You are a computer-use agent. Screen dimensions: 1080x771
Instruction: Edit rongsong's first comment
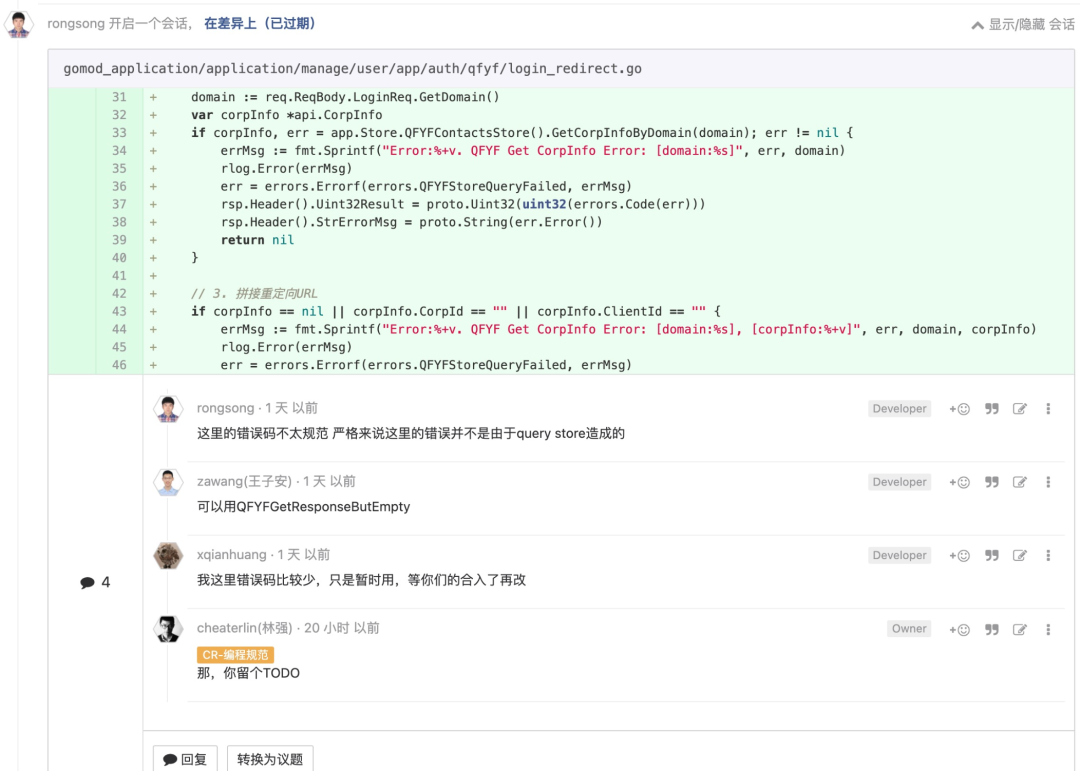click(1019, 408)
